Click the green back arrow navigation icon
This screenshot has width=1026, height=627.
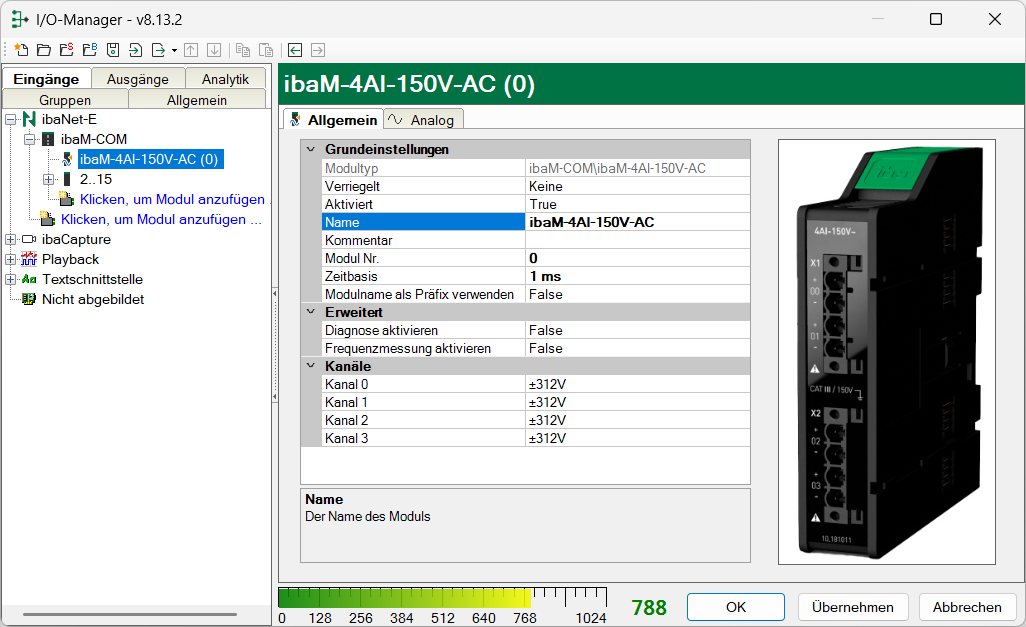click(295, 50)
